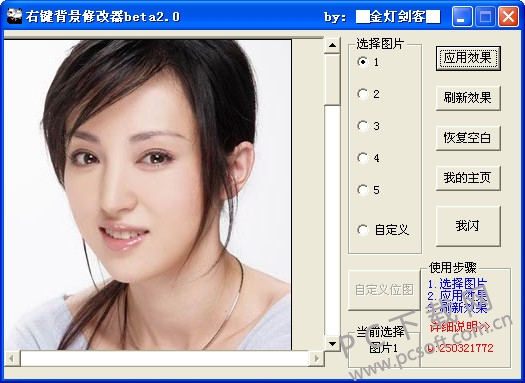Click horizontal scrollbar right arrow
The image size is (525, 383).
316,359
